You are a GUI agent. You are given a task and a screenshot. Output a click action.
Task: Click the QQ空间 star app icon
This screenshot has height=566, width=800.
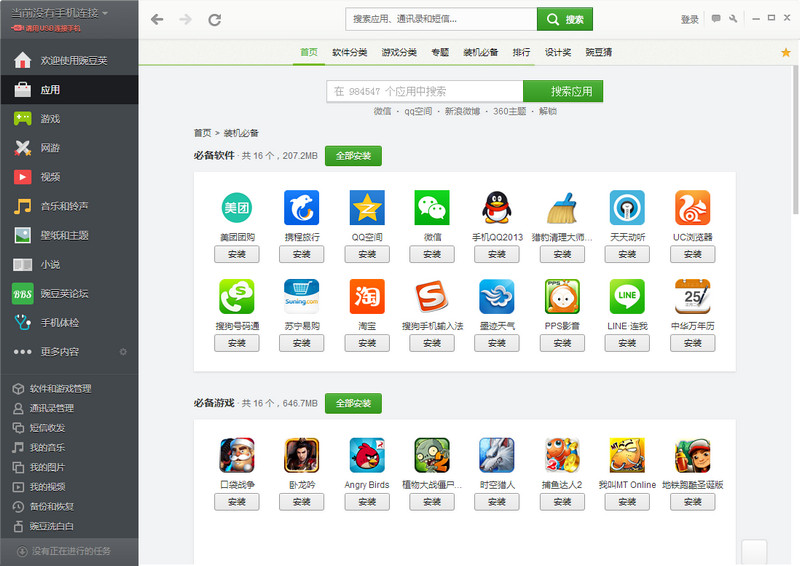pyautogui.click(x=367, y=208)
